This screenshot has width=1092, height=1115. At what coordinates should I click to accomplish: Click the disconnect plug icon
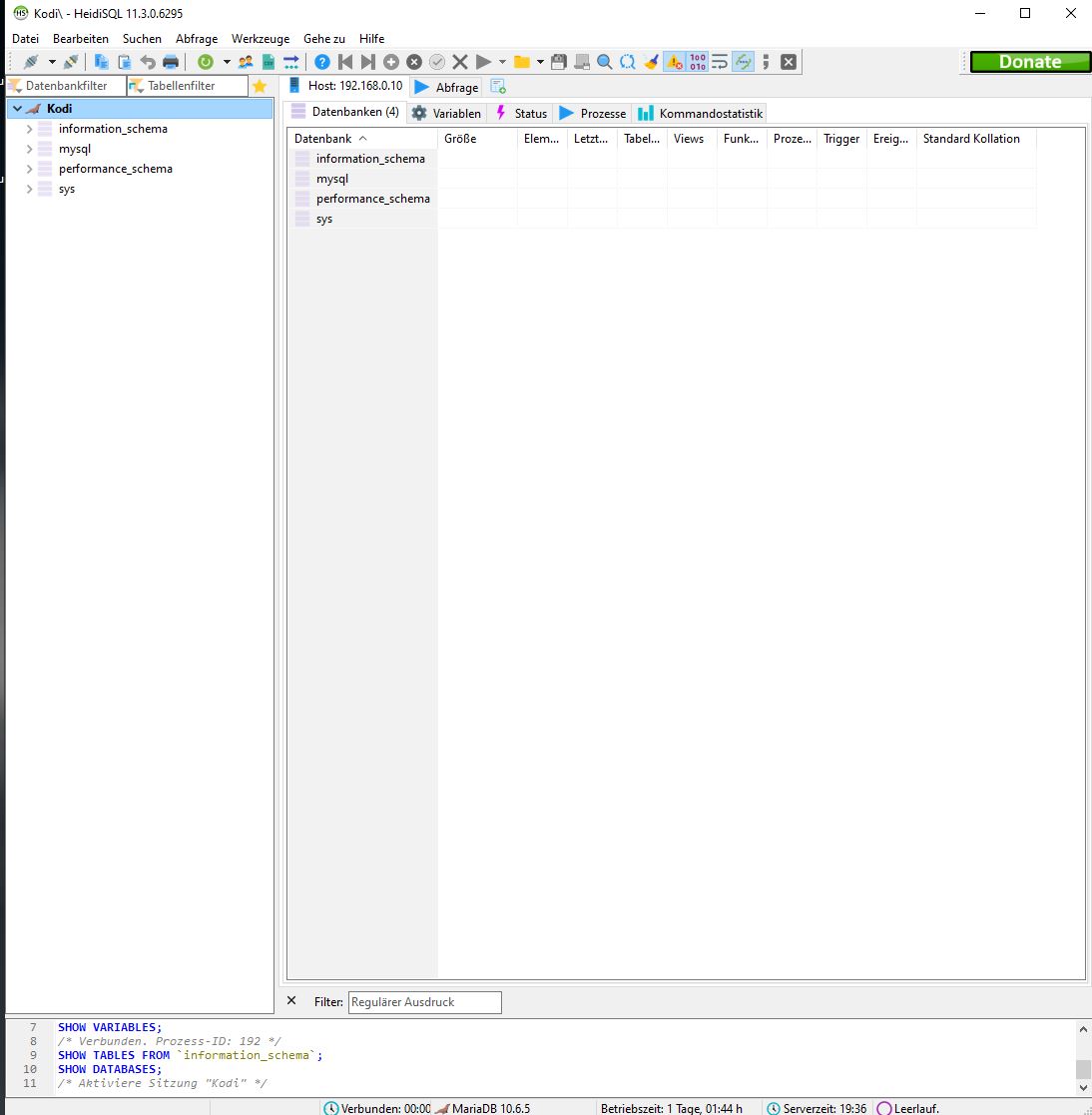pyautogui.click(x=71, y=62)
